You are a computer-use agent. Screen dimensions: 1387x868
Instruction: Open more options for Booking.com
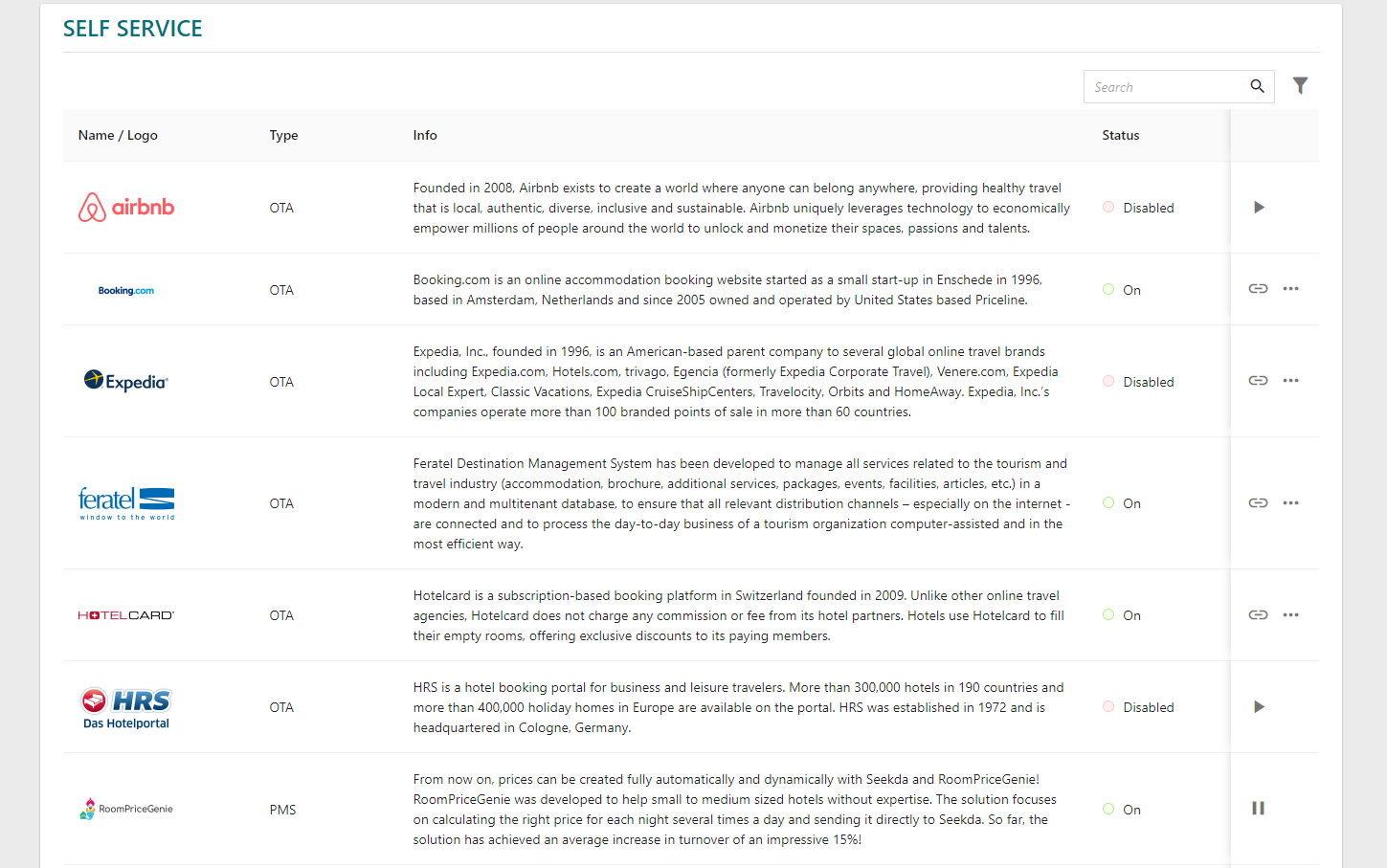tap(1290, 289)
